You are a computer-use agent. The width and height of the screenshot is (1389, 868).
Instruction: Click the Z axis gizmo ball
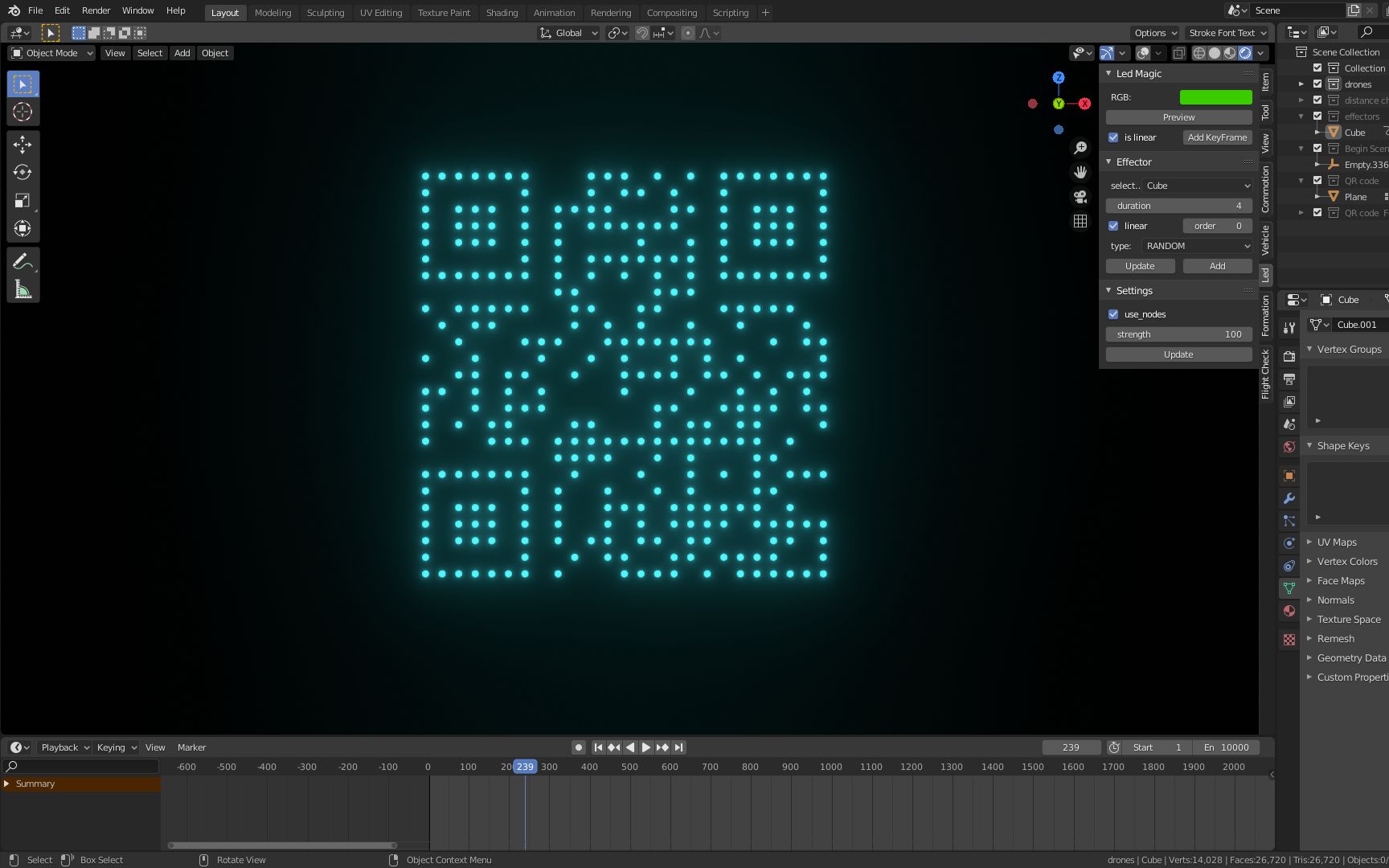1059,78
